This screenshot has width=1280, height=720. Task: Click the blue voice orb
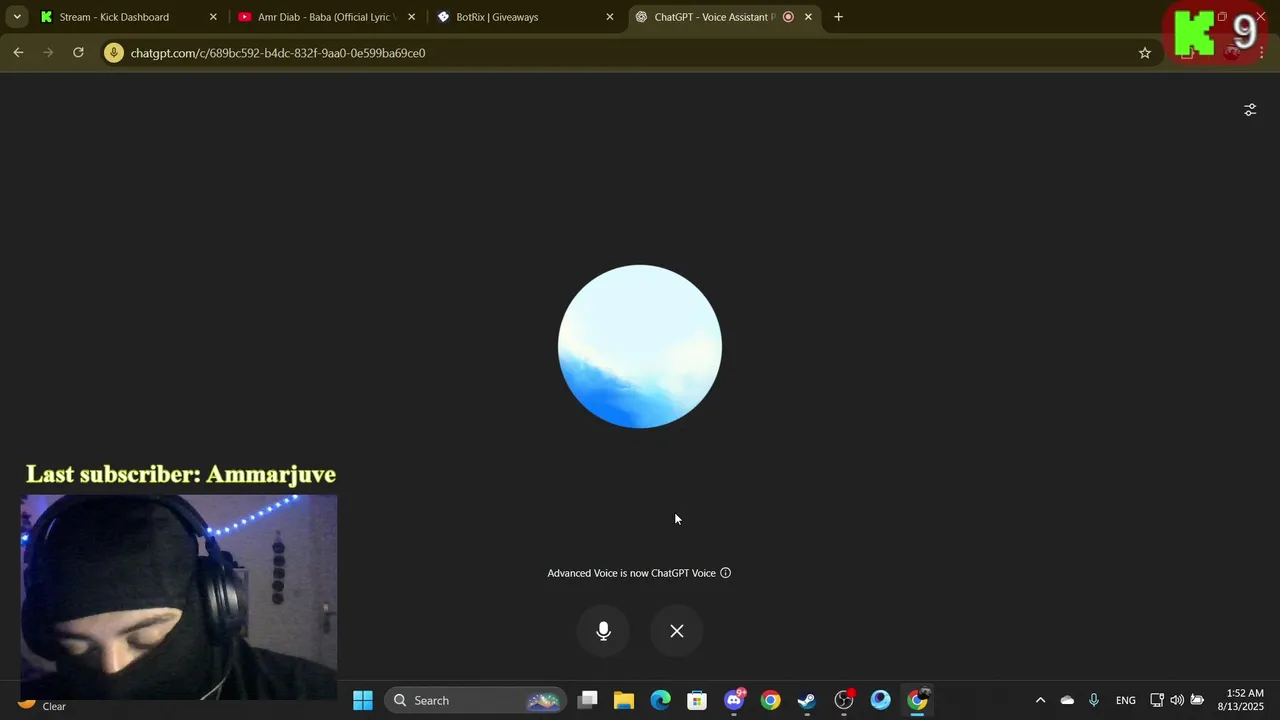tap(640, 346)
